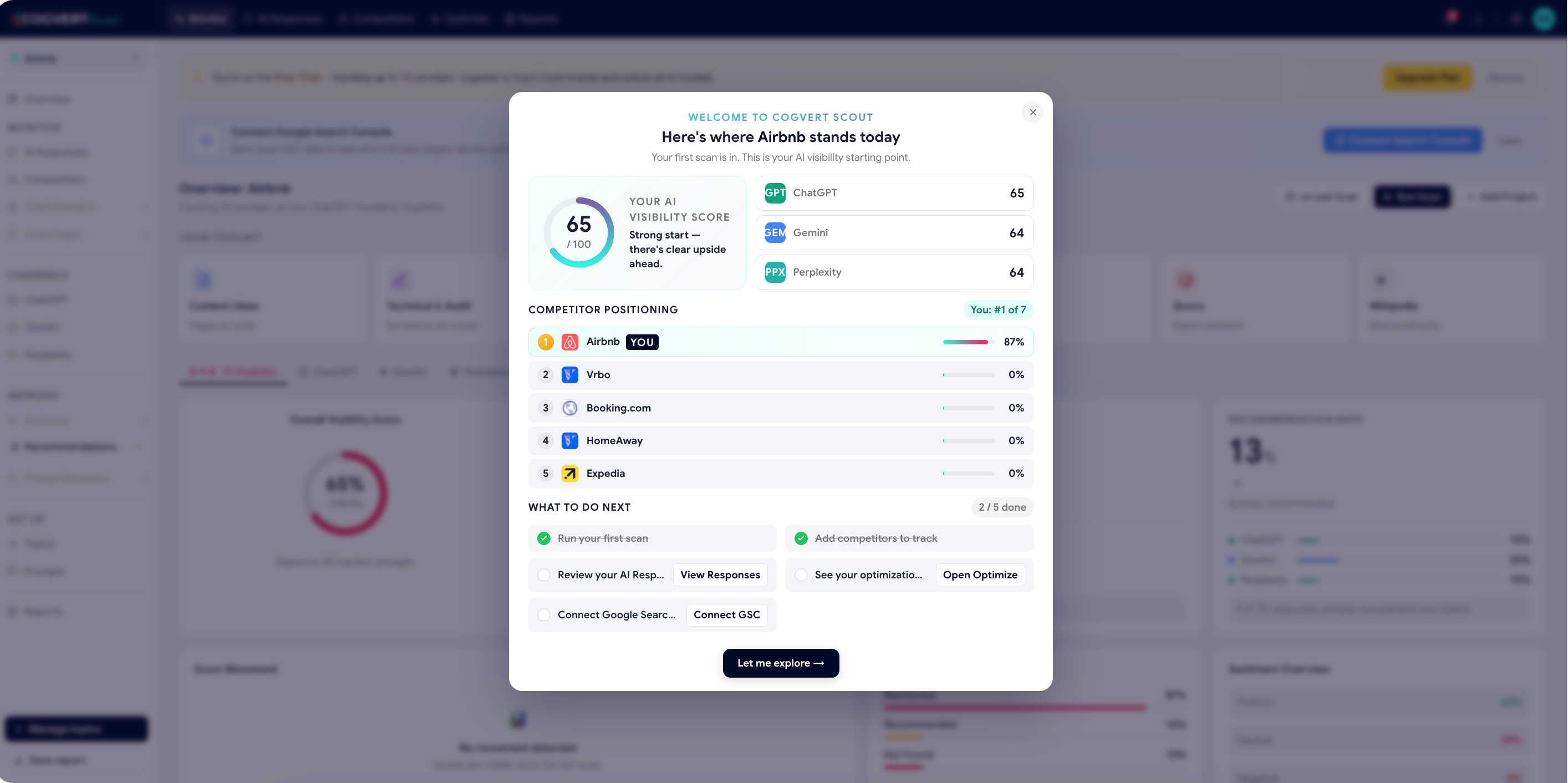Click the blue connect button in background page
The image size is (1568, 783).
click(1402, 141)
